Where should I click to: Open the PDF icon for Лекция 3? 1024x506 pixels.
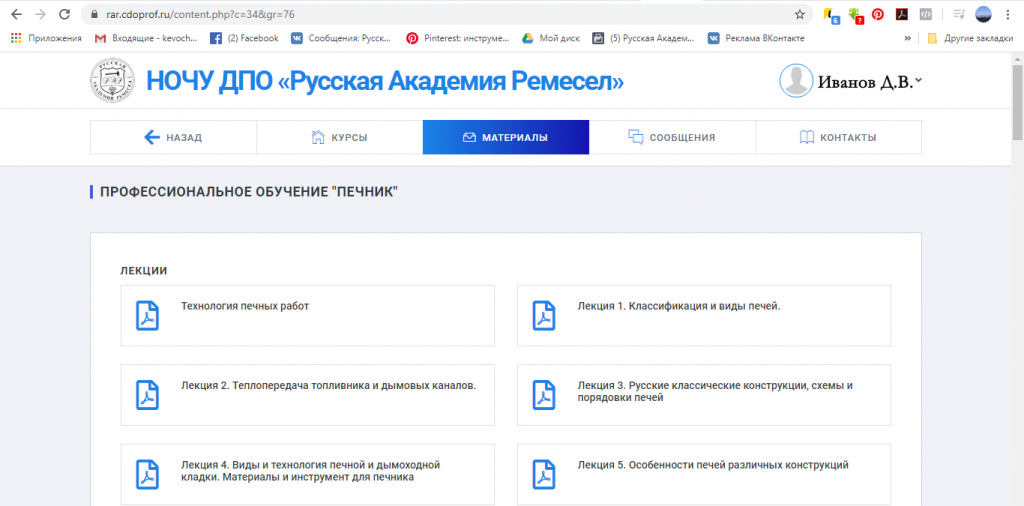pyautogui.click(x=543, y=395)
